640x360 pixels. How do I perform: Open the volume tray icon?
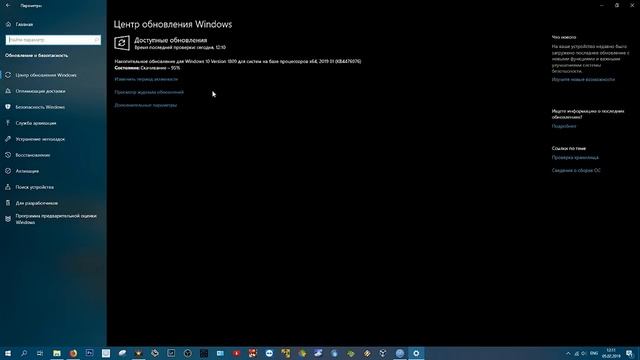[584, 353]
